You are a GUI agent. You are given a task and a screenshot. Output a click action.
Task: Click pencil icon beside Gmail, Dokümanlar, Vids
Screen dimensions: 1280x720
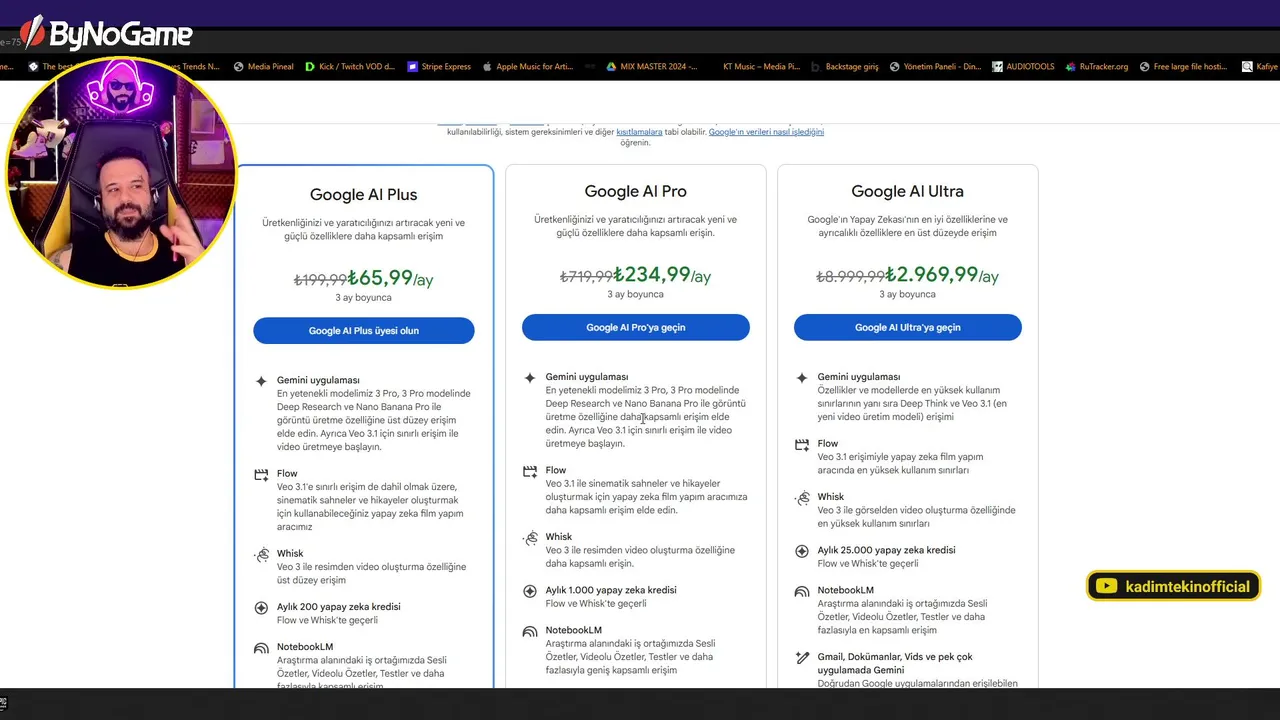(x=802, y=658)
